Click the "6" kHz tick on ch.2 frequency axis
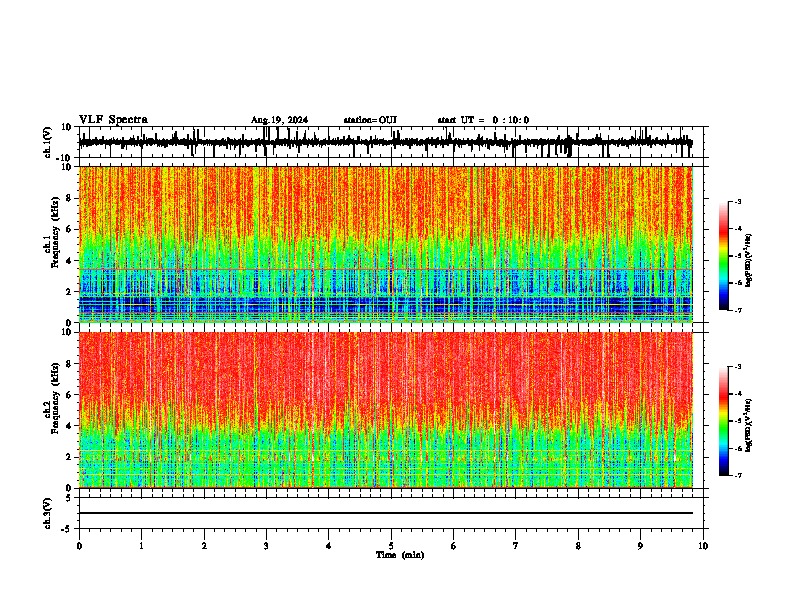This screenshot has width=792, height=612. click(69, 395)
